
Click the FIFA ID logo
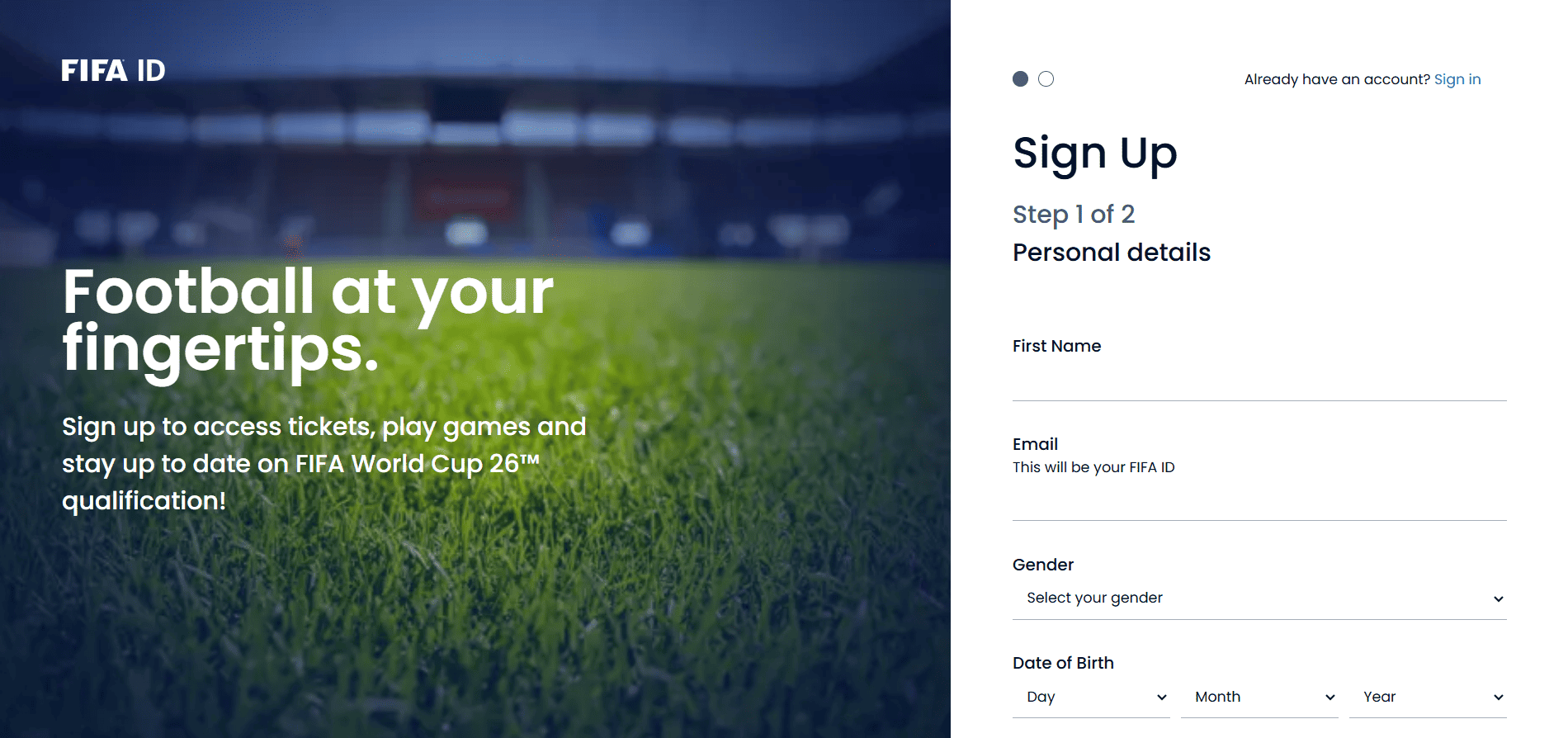click(x=112, y=70)
